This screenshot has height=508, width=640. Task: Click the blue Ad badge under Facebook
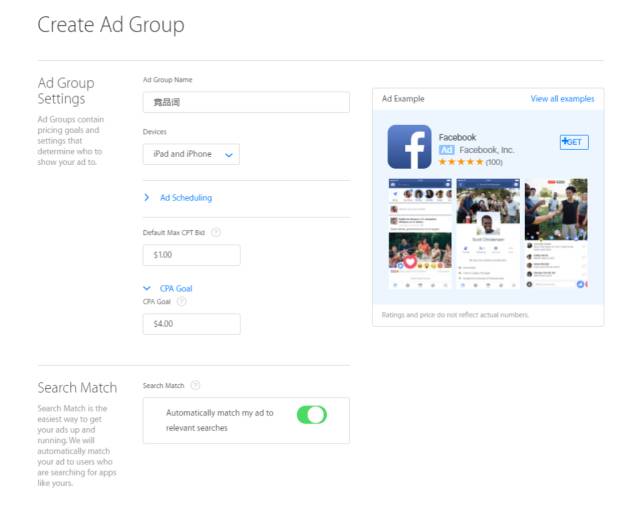tap(447, 150)
